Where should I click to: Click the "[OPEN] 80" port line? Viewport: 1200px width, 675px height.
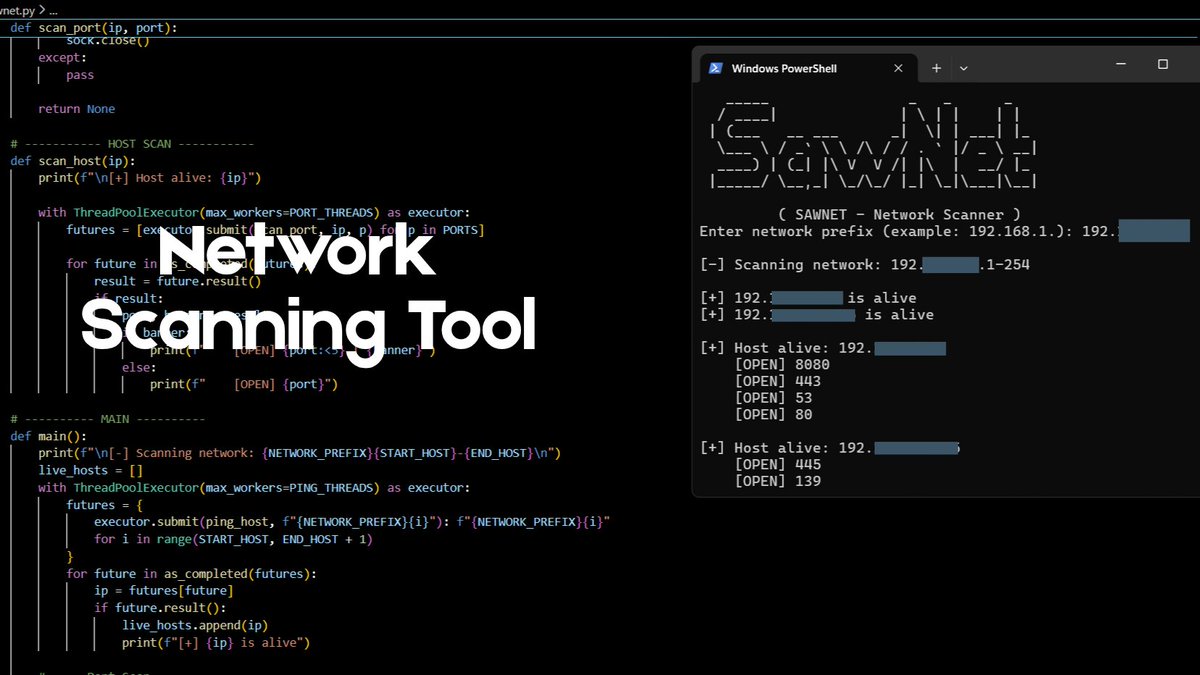773,414
